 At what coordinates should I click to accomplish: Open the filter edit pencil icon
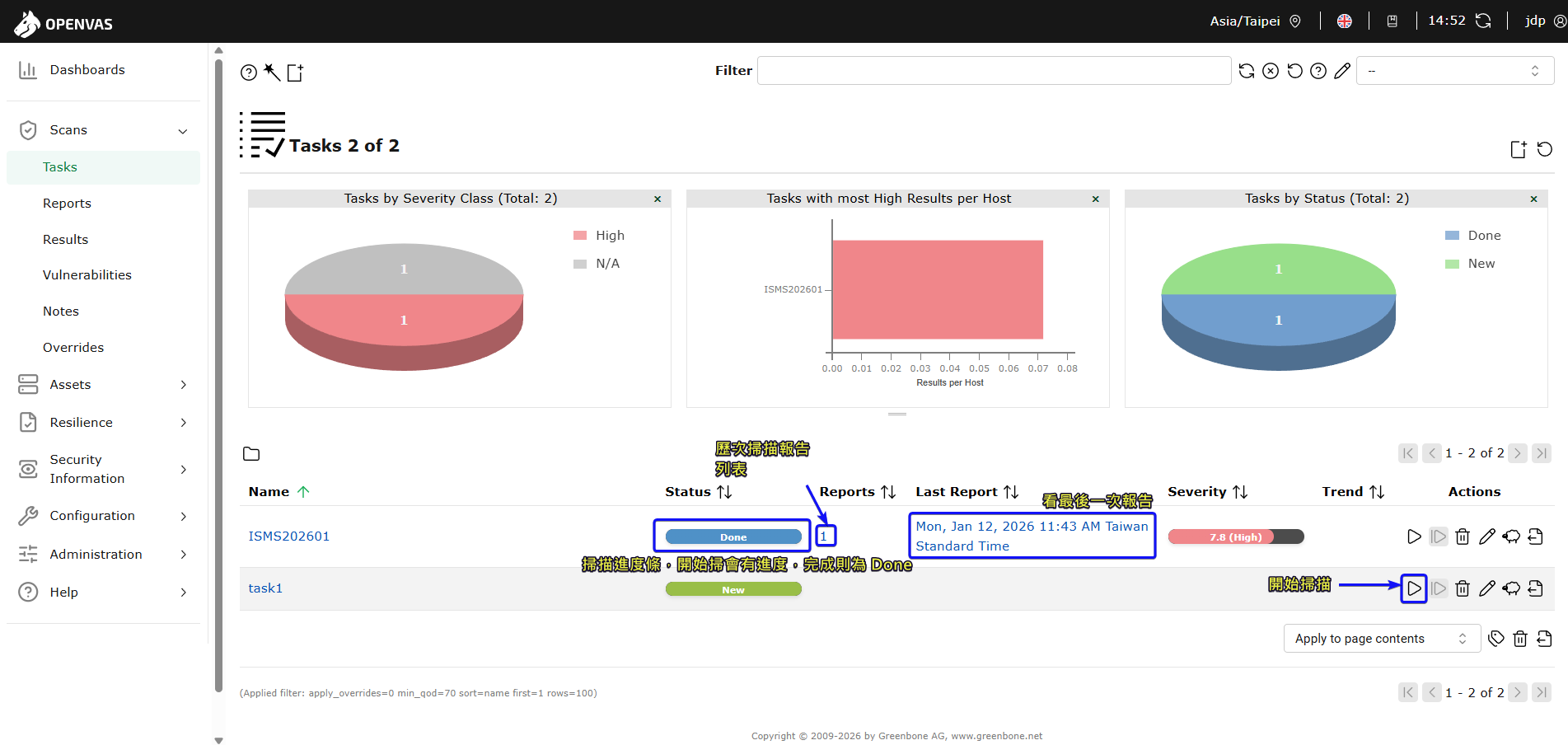coord(1342,71)
